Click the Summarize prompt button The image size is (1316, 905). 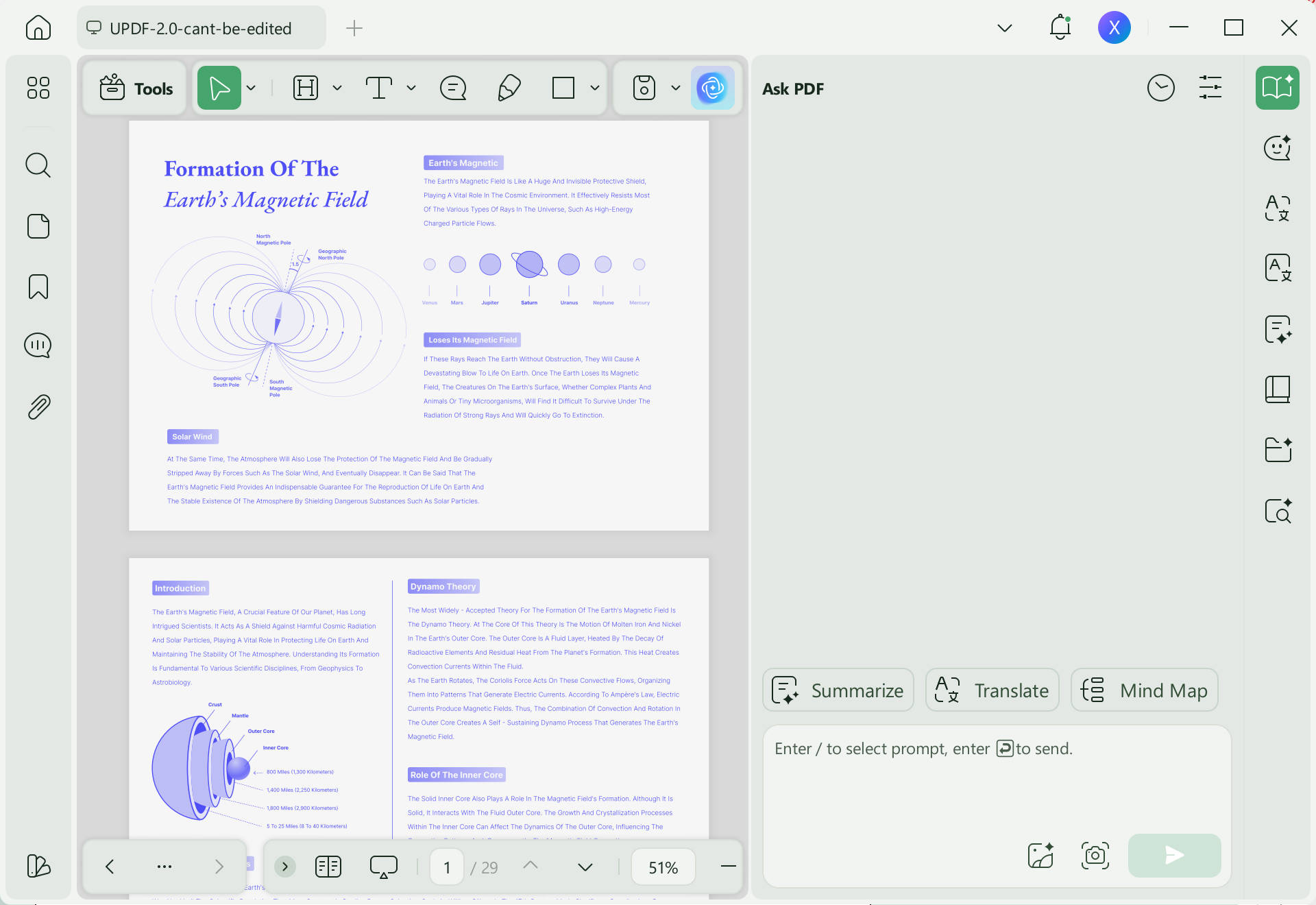click(x=838, y=690)
